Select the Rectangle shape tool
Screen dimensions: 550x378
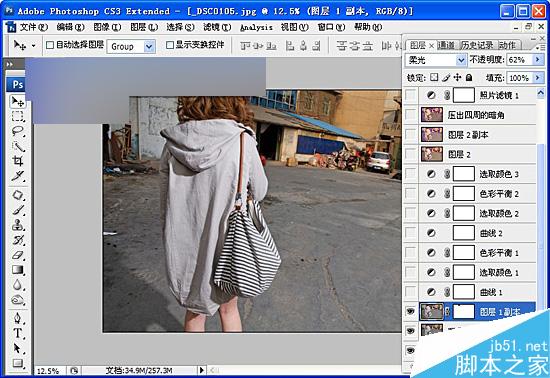click(18, 363)
